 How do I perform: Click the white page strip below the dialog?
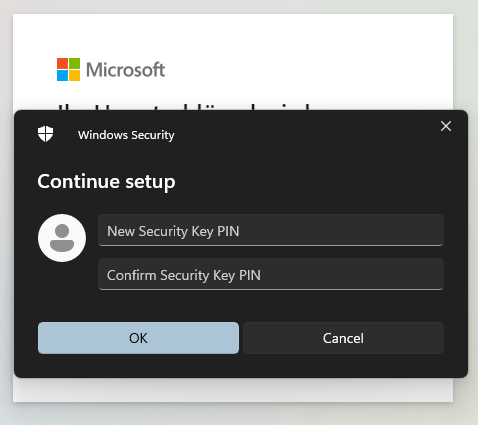233,389
